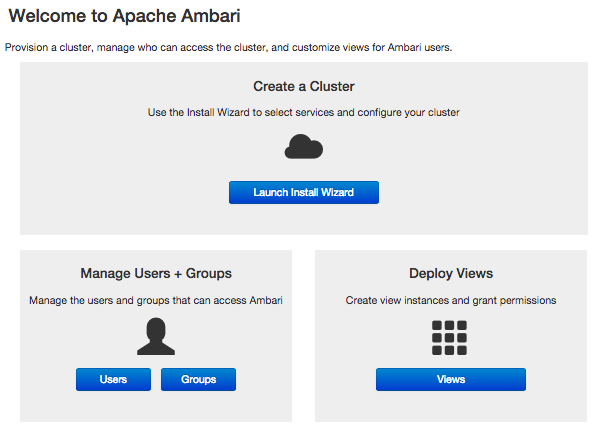The width and height of the screenshot is (600, 430).
Task: Click the center square of the grid icon
Action: click(450, 338)
